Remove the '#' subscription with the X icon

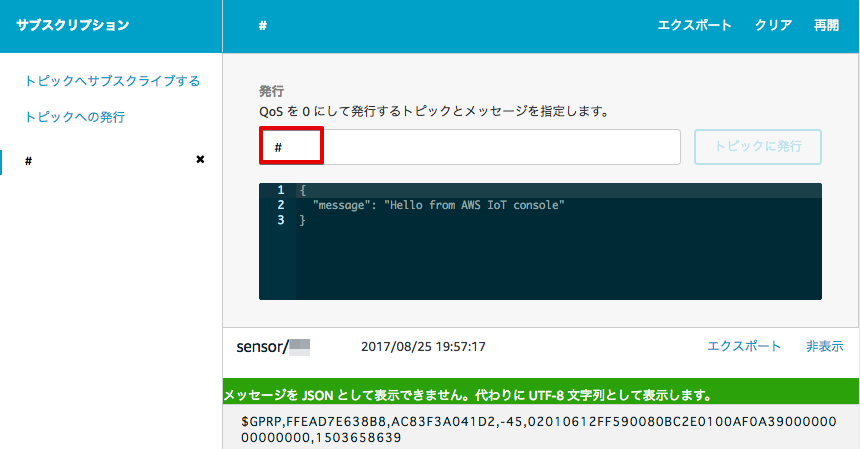click(x=200, y=160)
